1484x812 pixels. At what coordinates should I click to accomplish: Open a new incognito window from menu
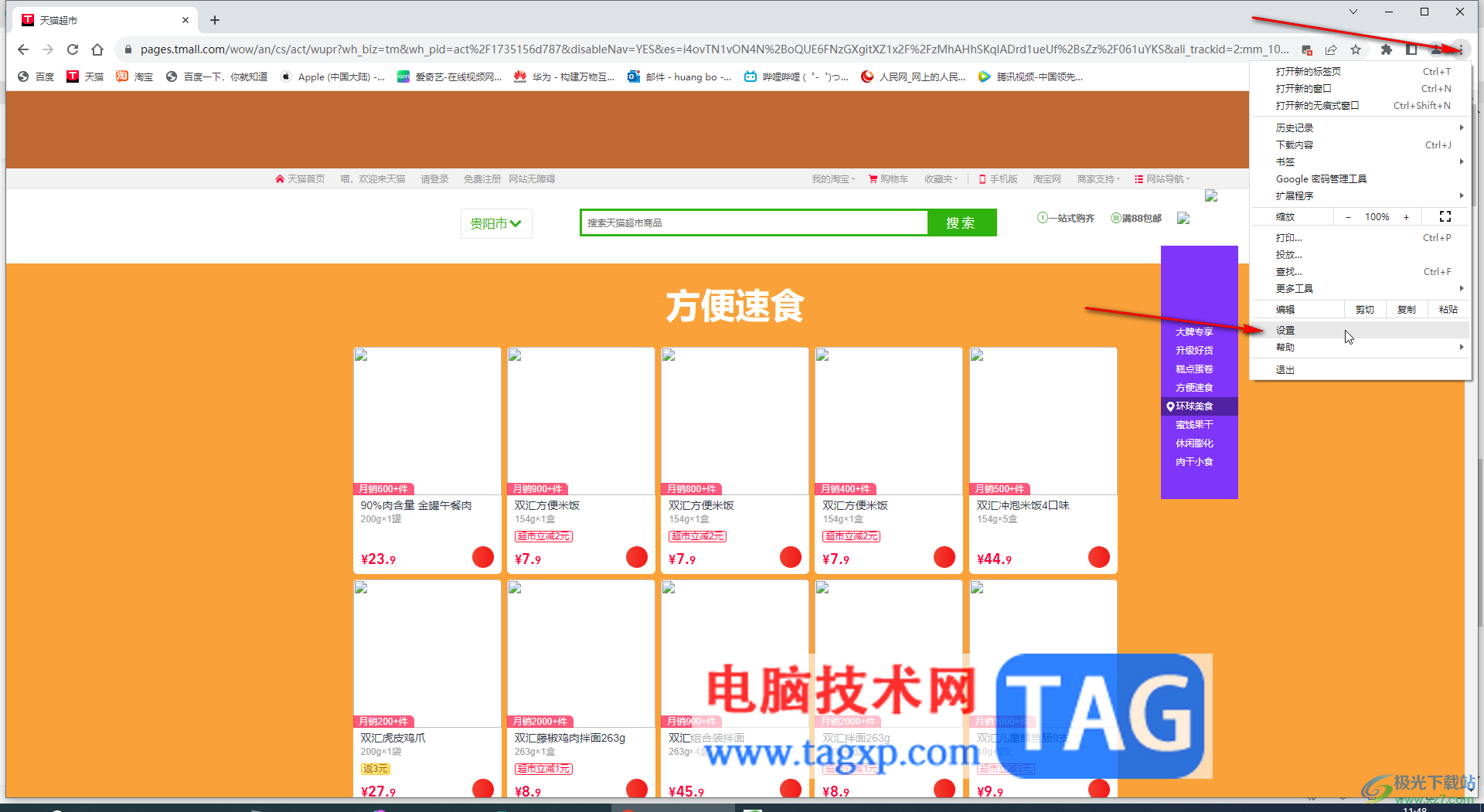click(x=1360, y=106)
